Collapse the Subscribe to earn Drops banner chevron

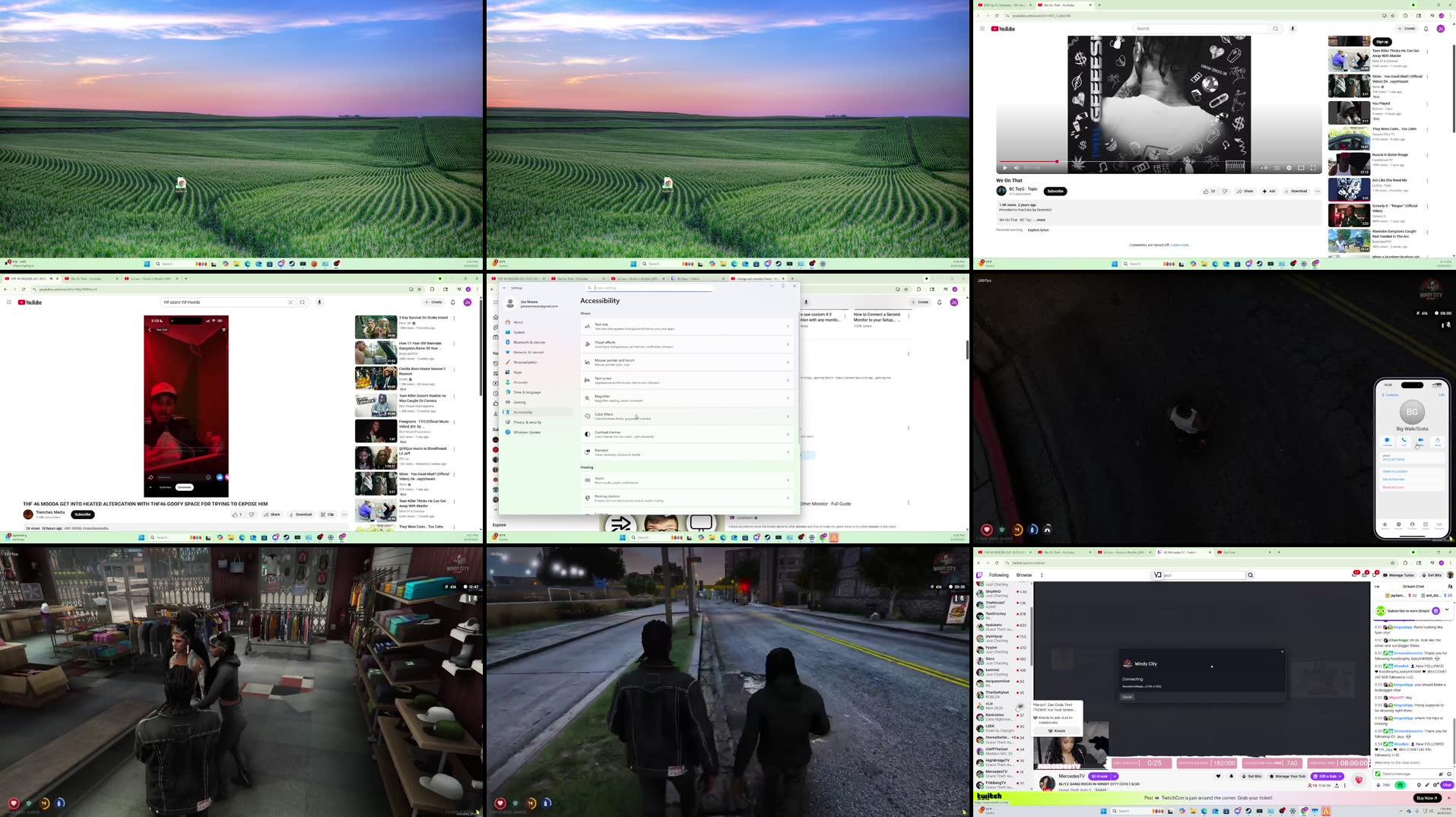coord(1447,610)
